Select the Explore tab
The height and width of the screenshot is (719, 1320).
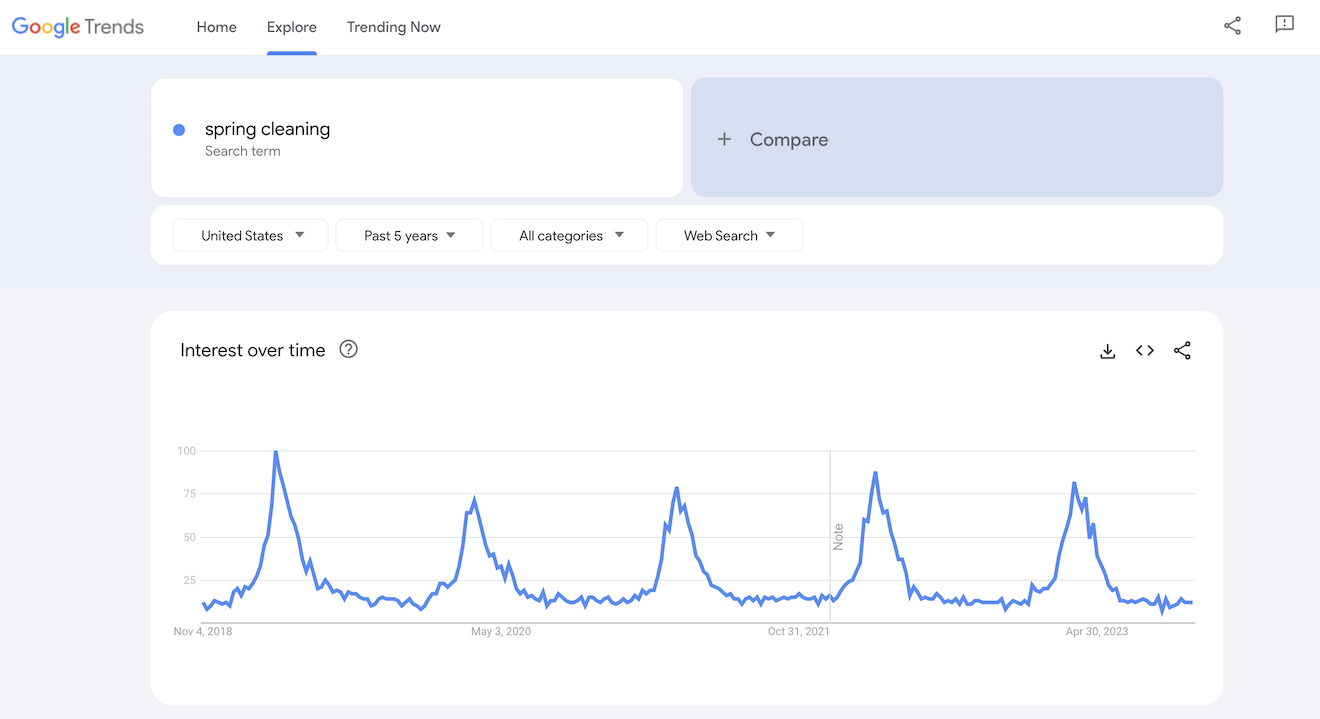[292, 27]
